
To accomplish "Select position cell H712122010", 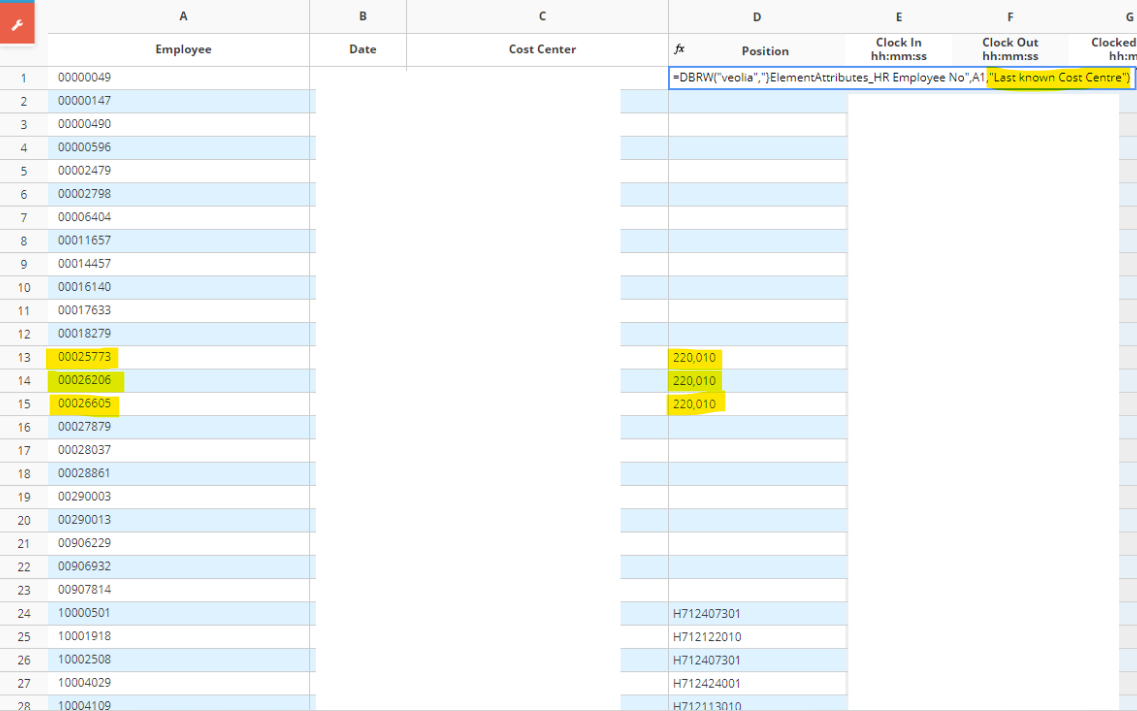I will click(x=706, y=636).
